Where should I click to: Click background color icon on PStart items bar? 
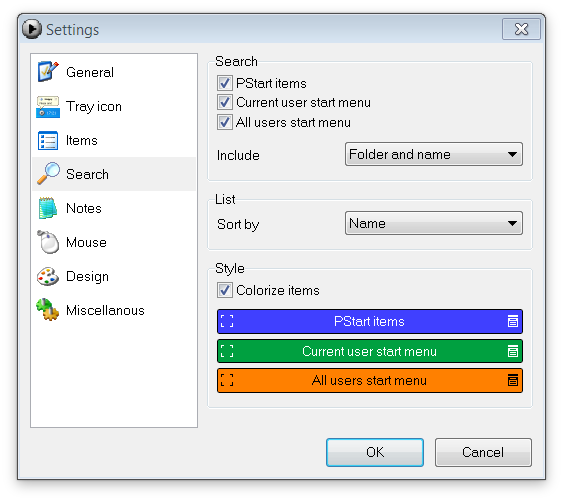(227, 321)
